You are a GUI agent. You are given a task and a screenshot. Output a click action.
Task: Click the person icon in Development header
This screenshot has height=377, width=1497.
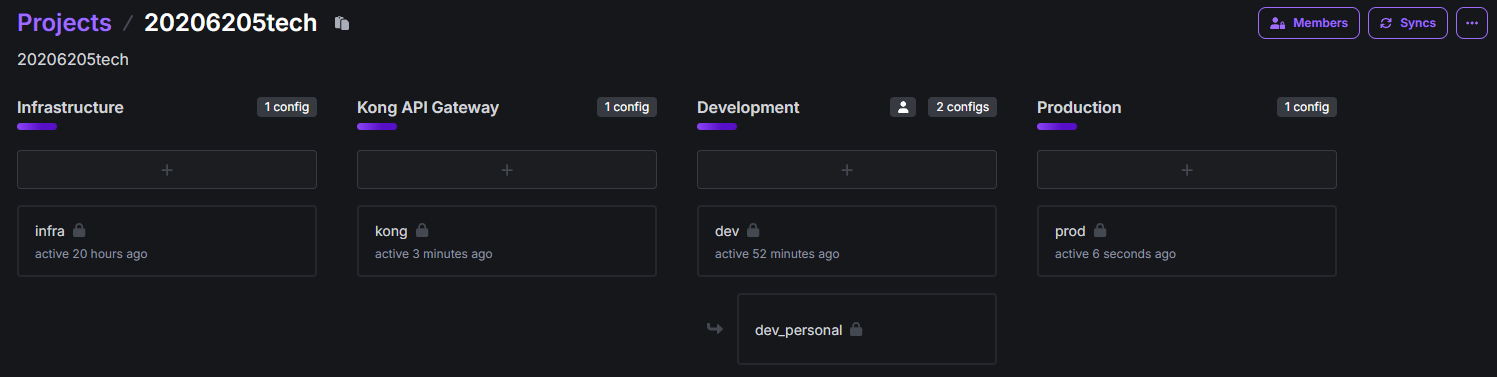(903, 107)
